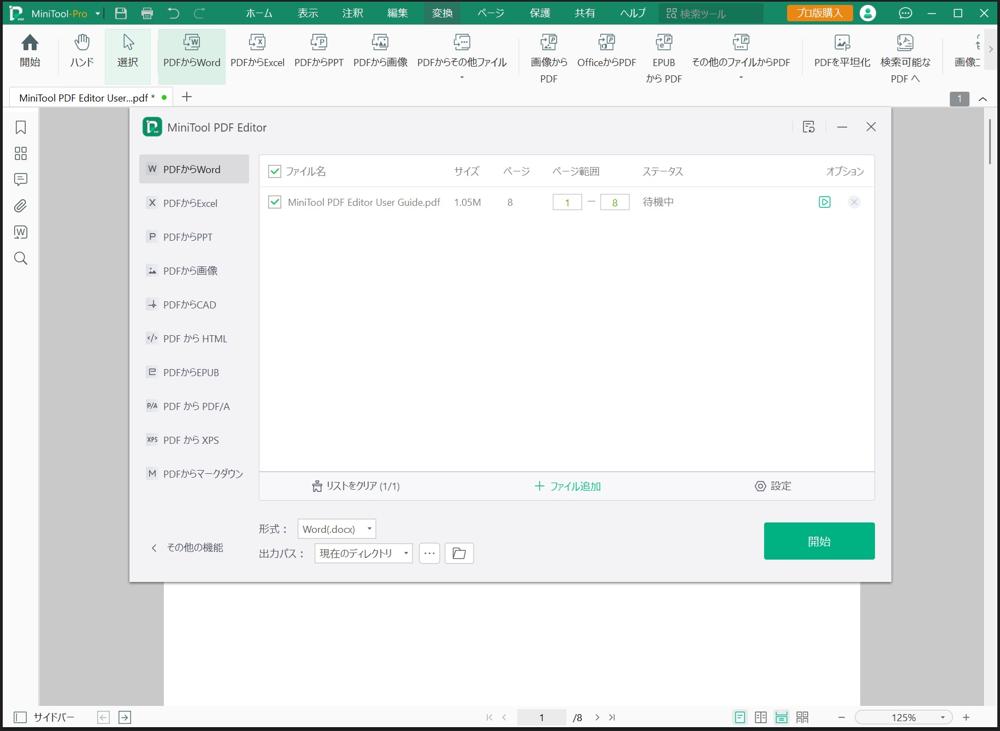The height and width of the screenshot is (731, 1000).
Task: Click PDFからPPT in the ribbon
Action: [319, 51]
